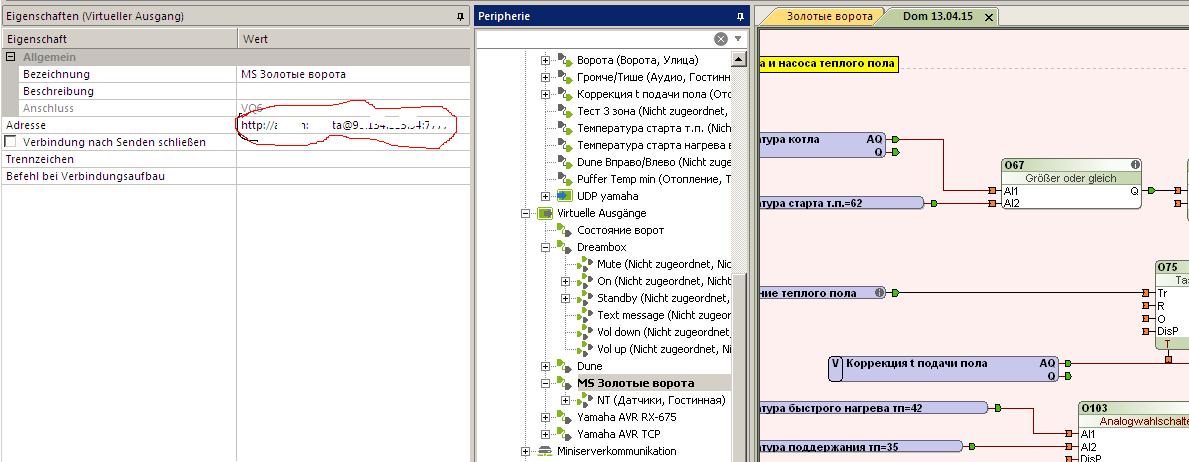1189x462 pixels.
Task: Click the info icon on block O67
Action: tap(1135, 164)
